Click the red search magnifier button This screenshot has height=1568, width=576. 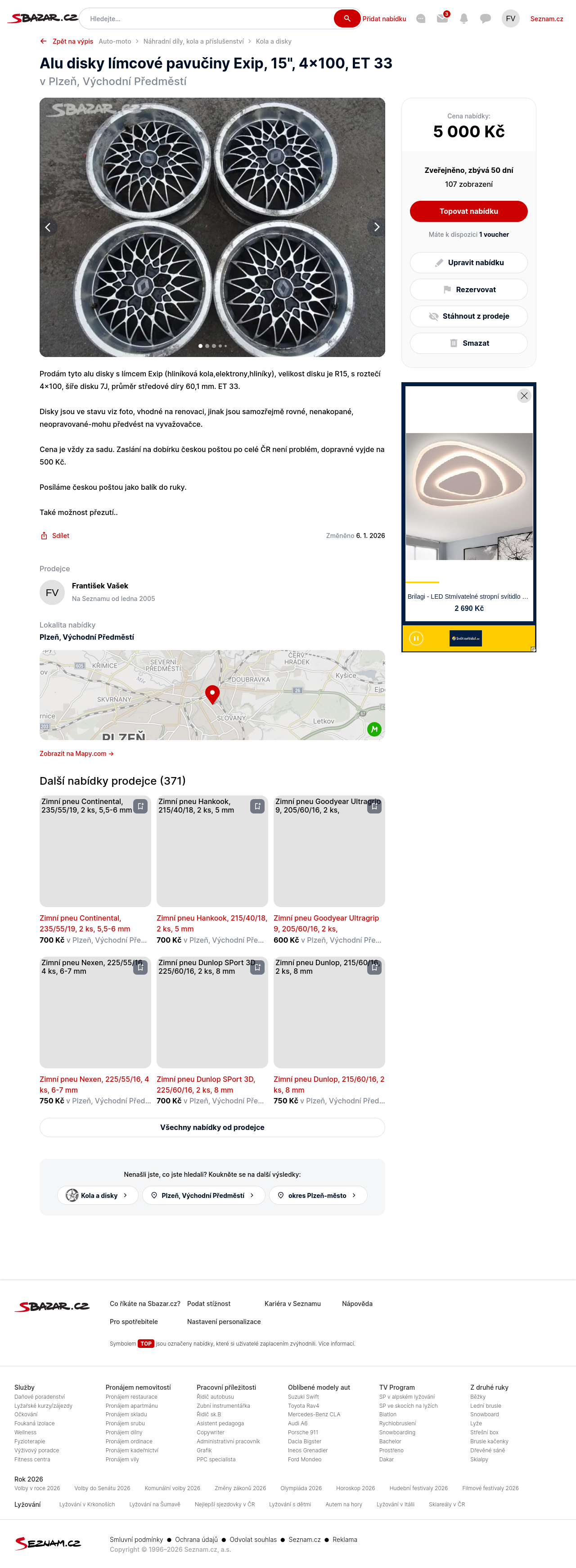click(x=346, y=18)
